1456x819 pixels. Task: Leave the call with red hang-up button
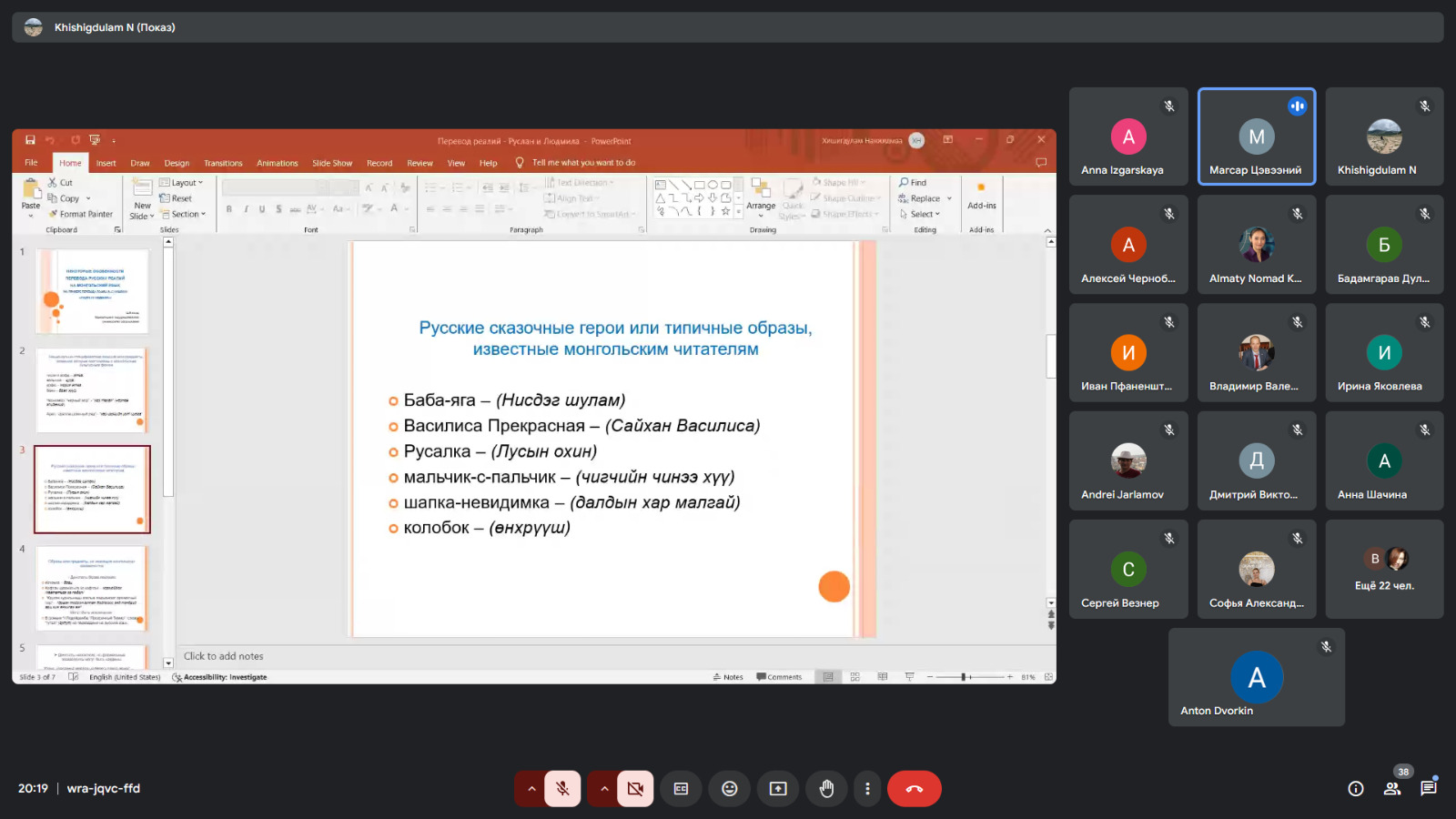click(x=914, y=789)
